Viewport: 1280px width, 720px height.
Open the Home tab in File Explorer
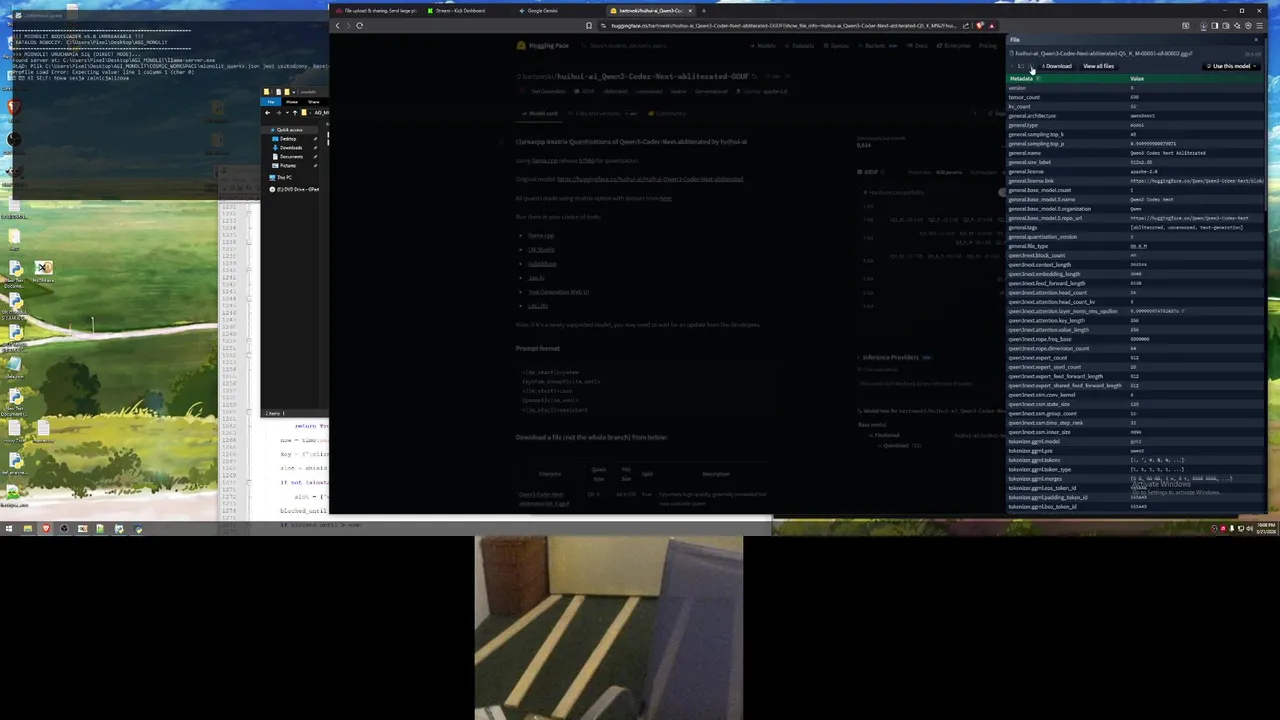(292, 102)
